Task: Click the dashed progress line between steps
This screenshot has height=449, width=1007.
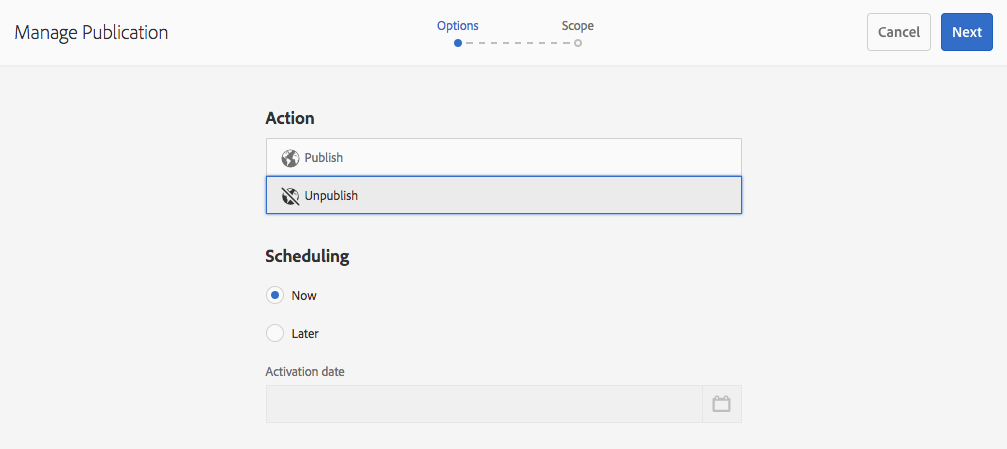Action: tap(517, 43)
